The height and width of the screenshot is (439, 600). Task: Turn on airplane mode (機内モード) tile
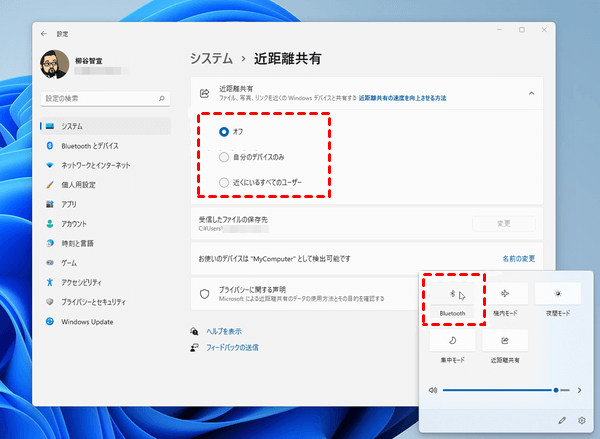(505, 295)
